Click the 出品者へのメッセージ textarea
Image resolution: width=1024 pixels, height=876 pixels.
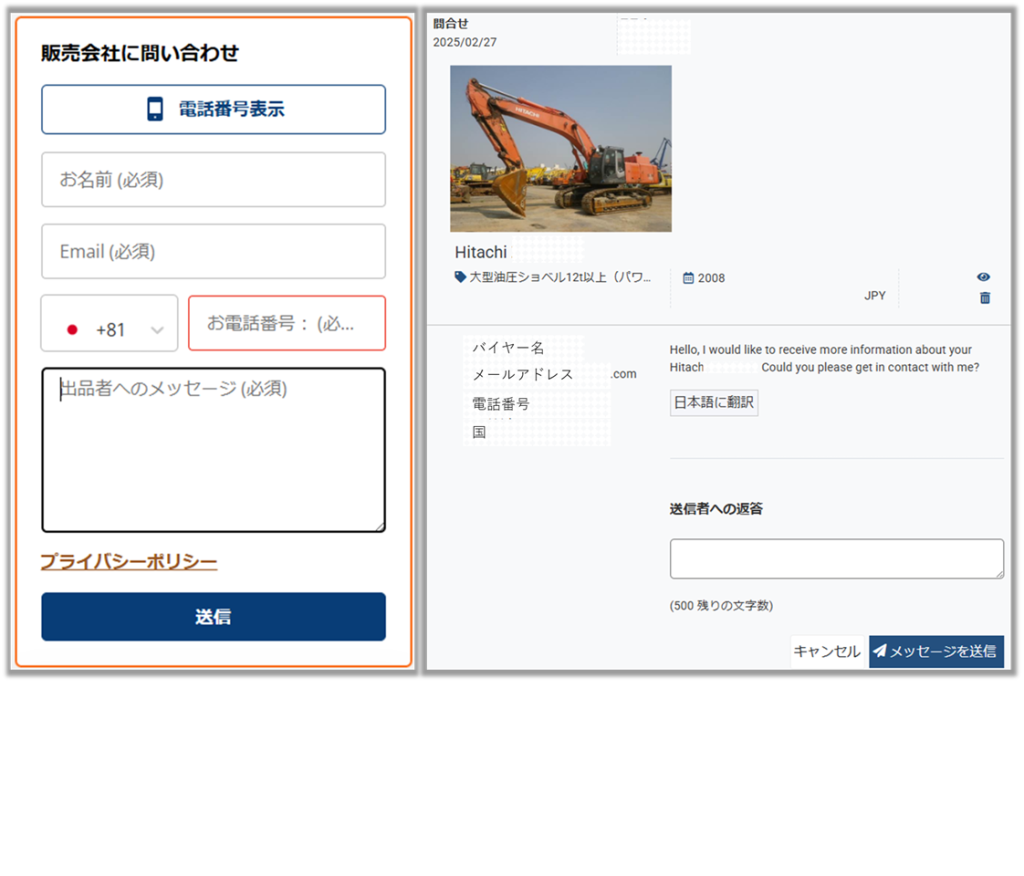pos(213,450)
